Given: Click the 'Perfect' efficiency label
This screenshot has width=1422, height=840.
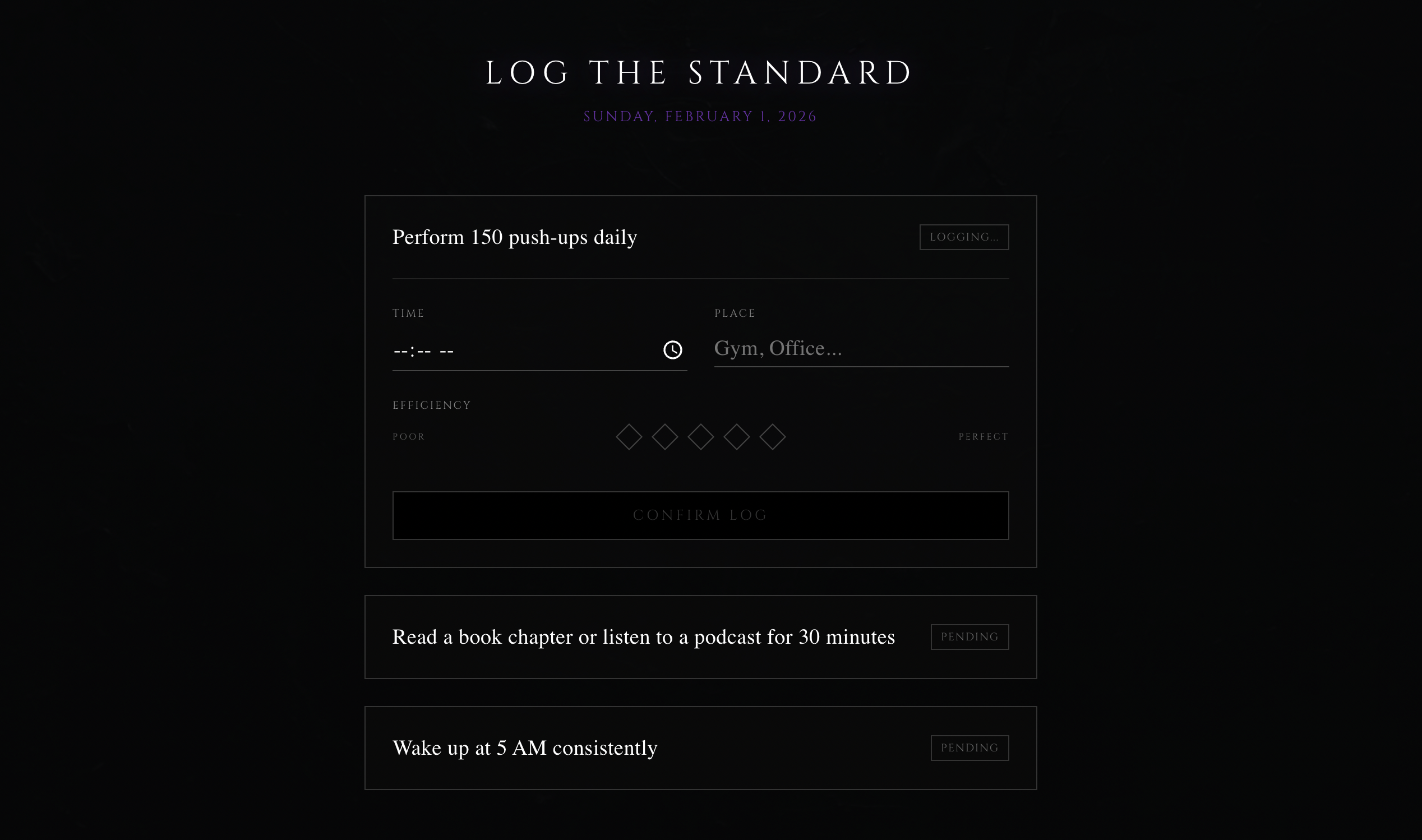Looking at the screenshot, I should (983, 437).
